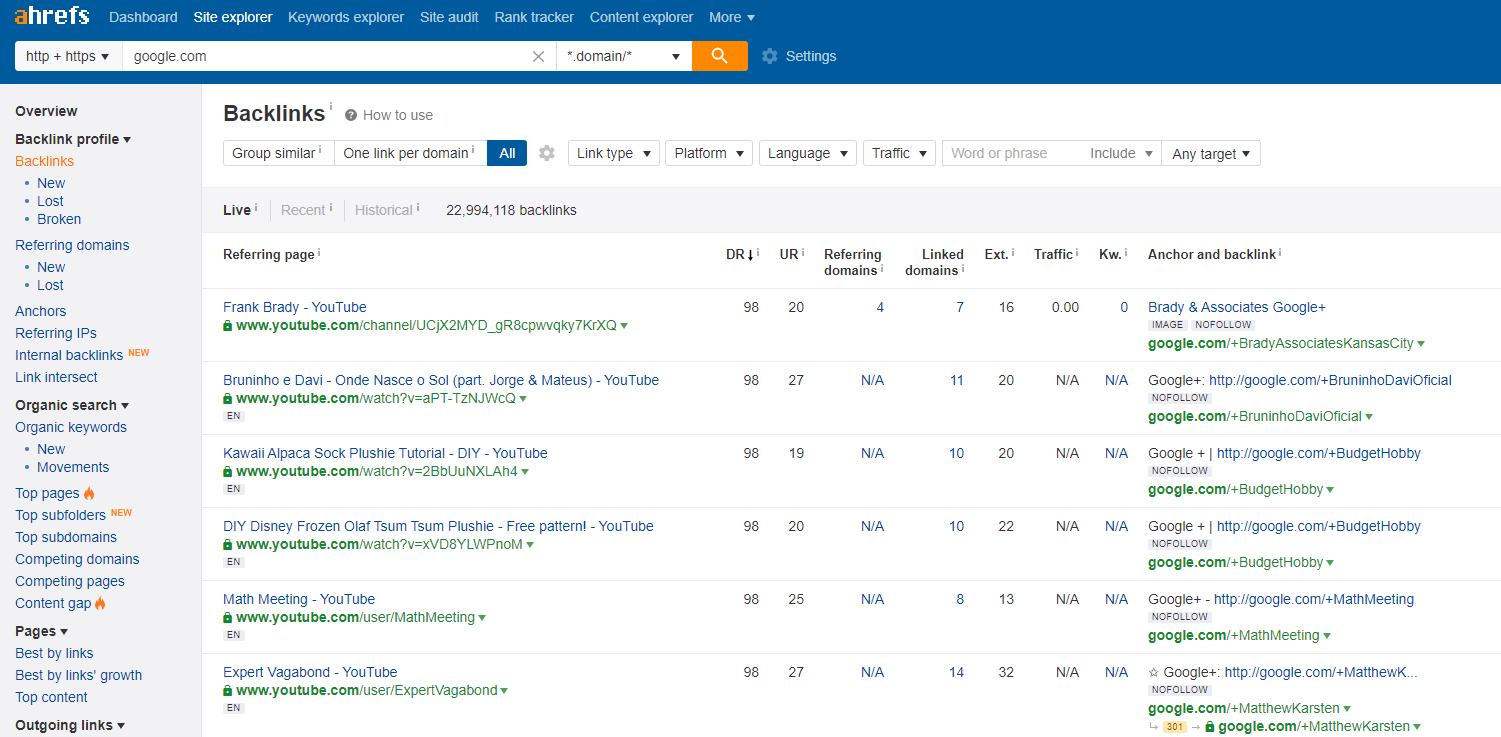
Task: Open Referring domains in sidebar
Action: [x=72, y=245]
